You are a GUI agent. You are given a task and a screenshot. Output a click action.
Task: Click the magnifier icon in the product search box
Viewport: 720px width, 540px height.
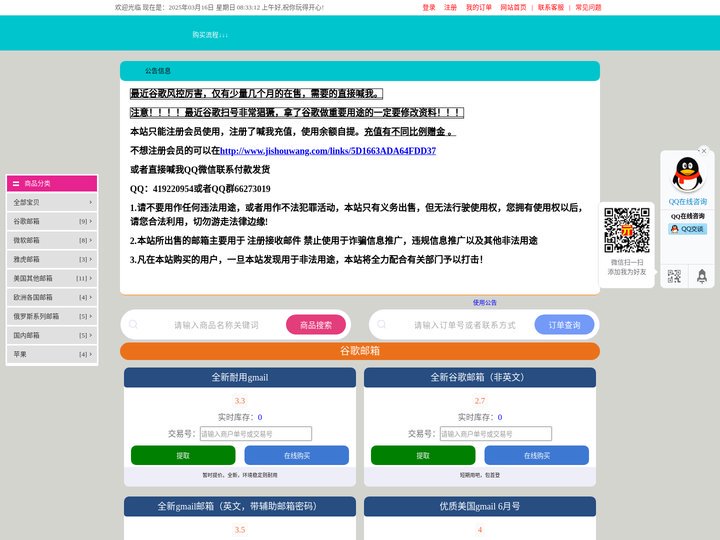(x=133, y=325)
